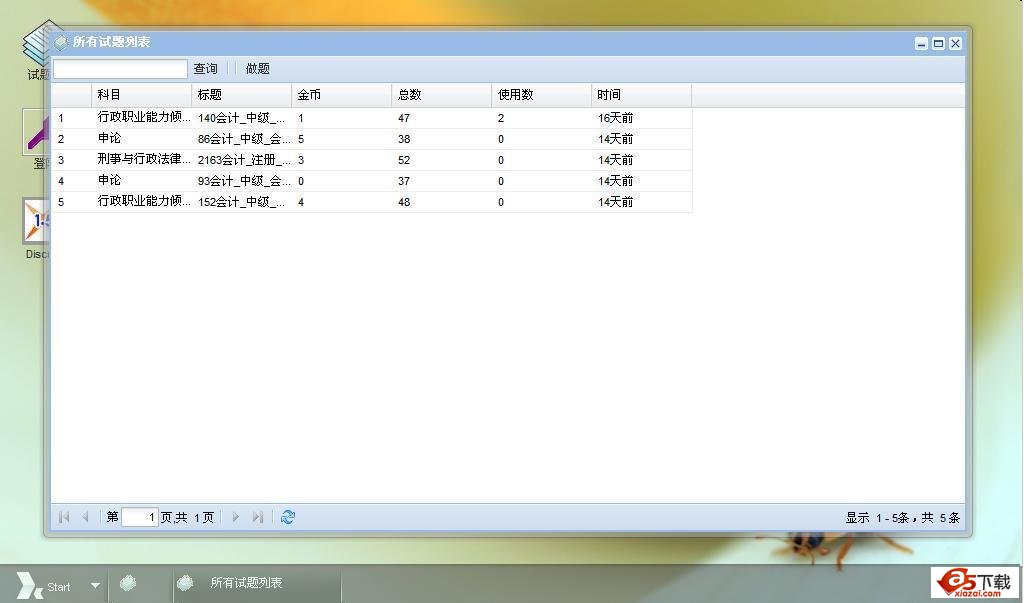
Task: Click the page number input box
Action: point(140,517)
